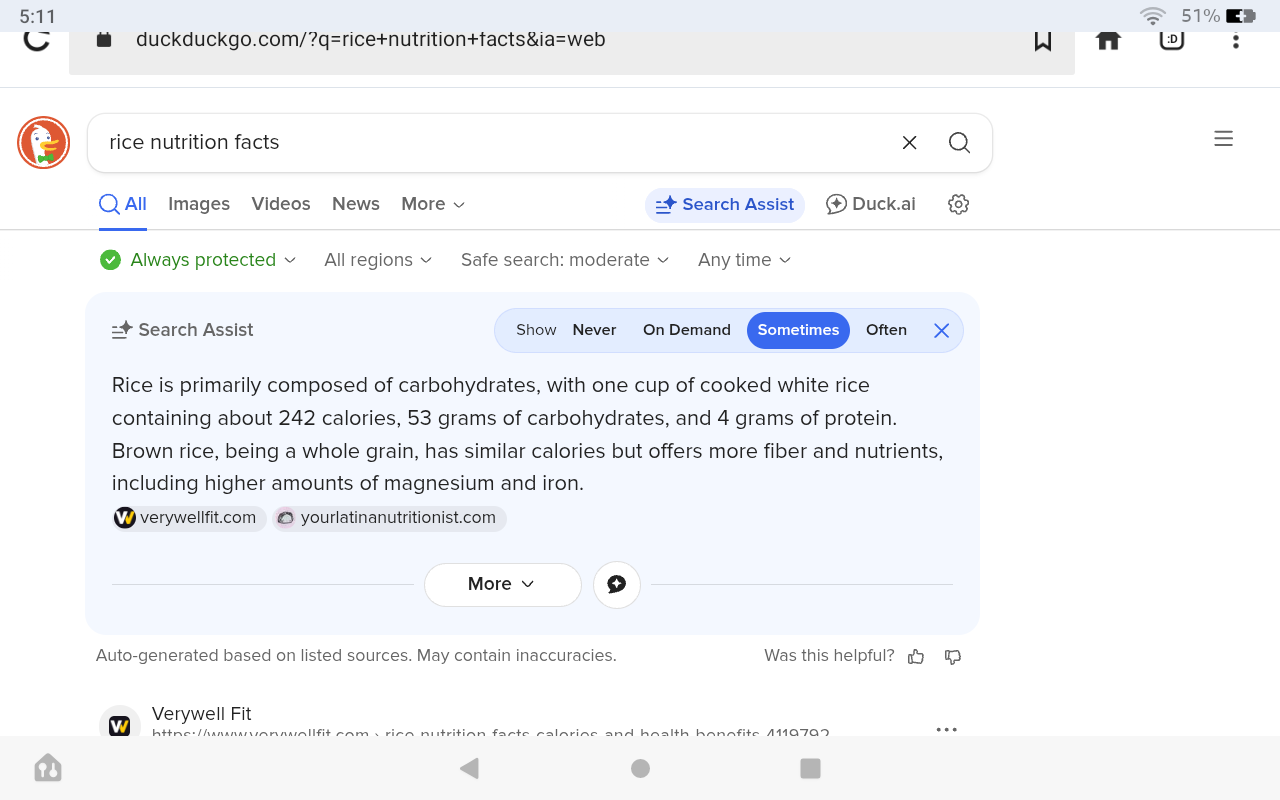Clear the search box with the X icon
The image size is (1280, 800).
click(909, 143)
